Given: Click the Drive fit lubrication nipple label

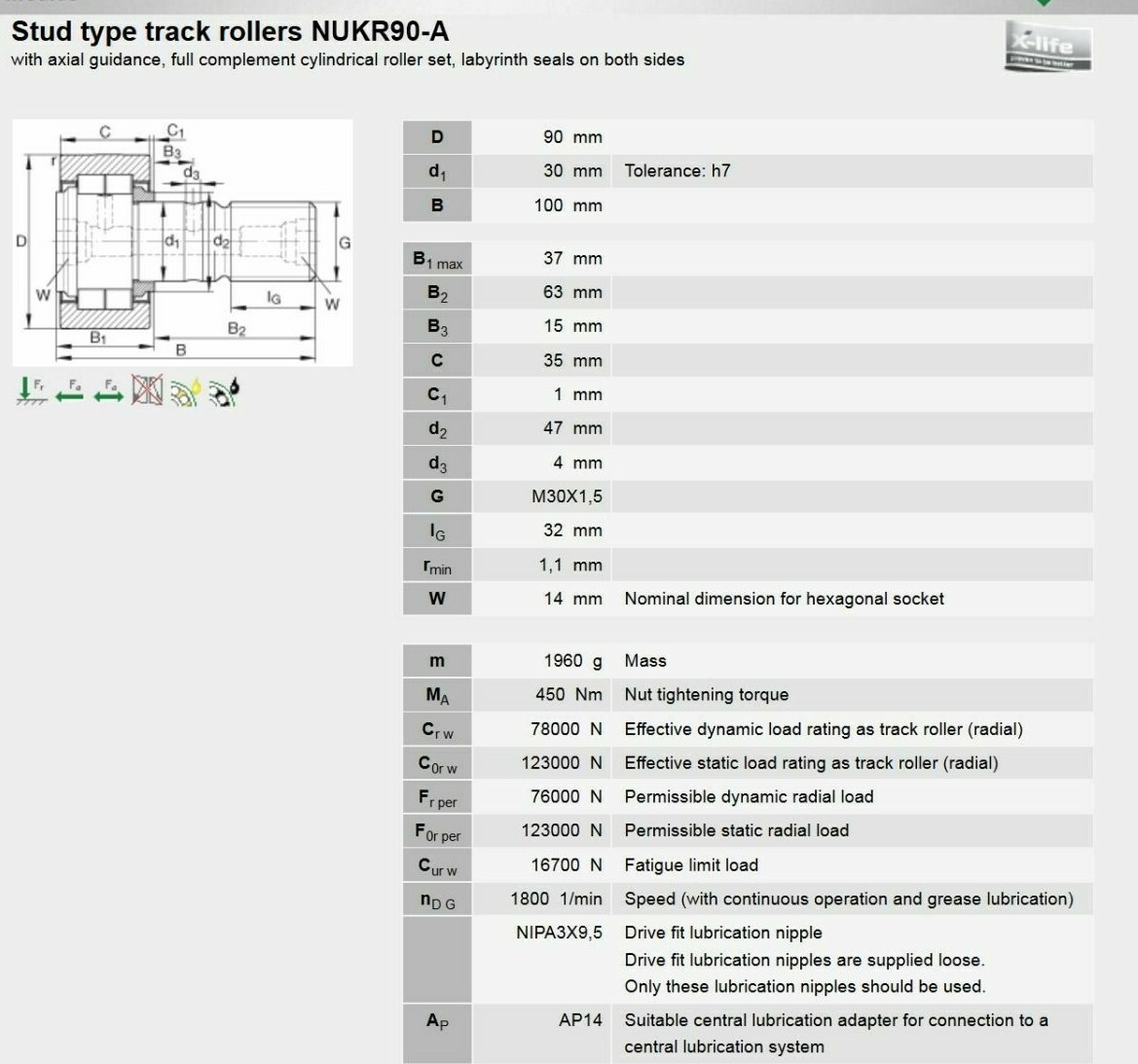Looking at the screenshot, I should pos(723,933).
